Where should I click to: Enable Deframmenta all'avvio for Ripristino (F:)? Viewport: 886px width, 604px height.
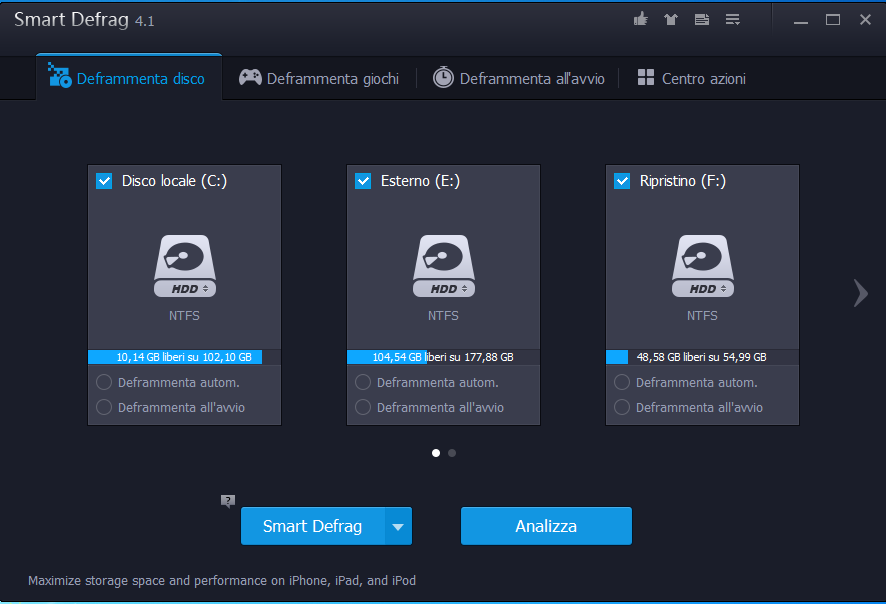click(622, 407)
